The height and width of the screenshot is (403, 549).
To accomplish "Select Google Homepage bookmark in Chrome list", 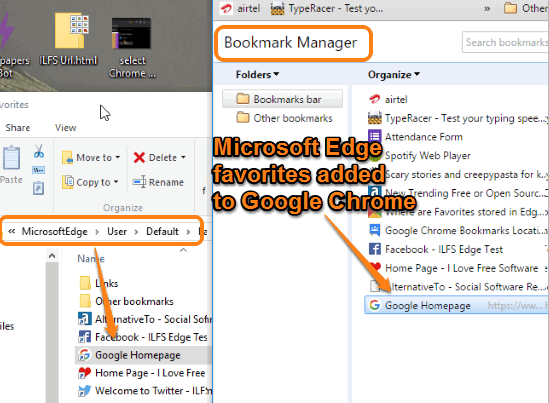I will (457, 305).
